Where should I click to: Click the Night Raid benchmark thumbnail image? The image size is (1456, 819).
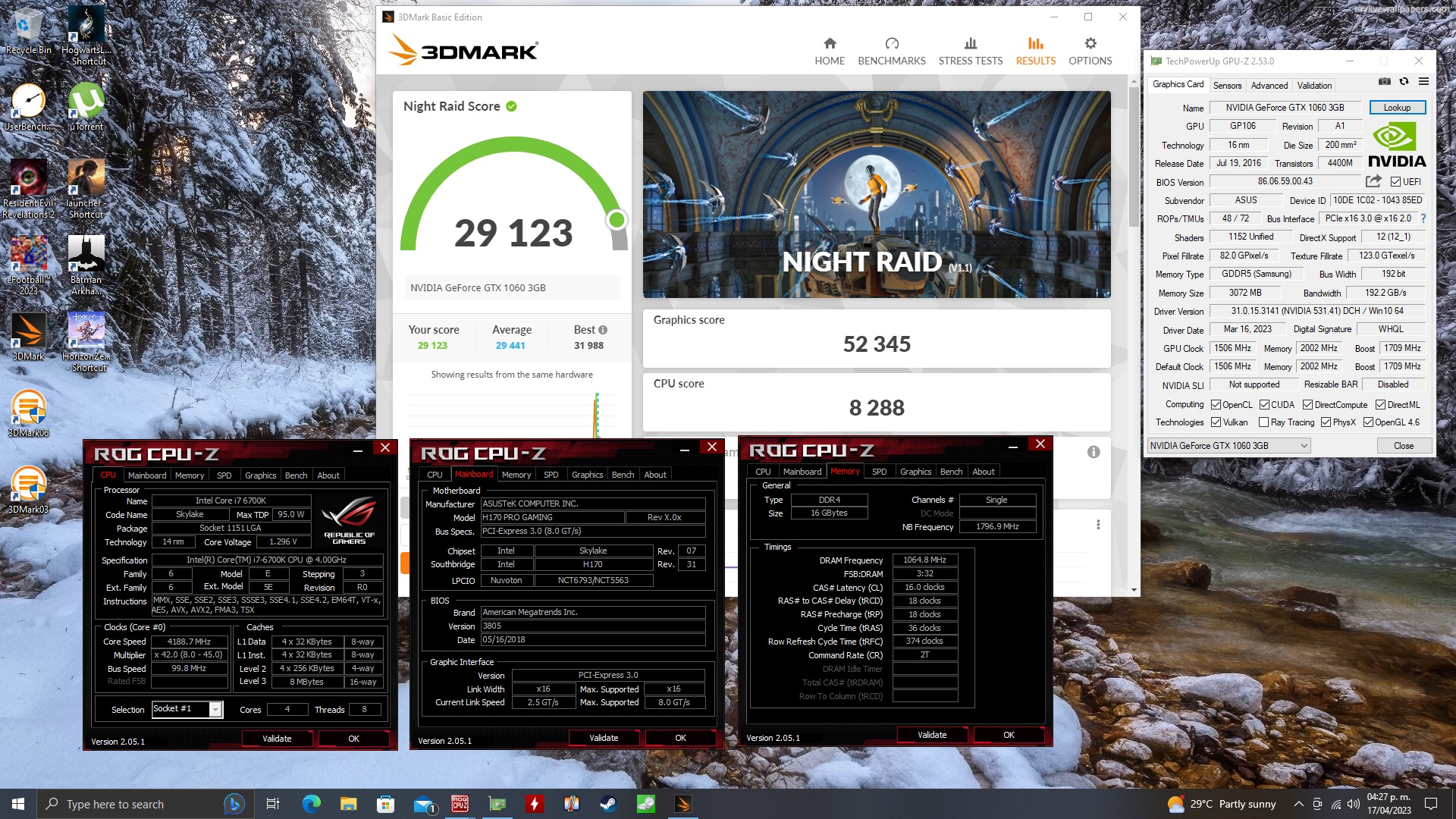(877, 195)
